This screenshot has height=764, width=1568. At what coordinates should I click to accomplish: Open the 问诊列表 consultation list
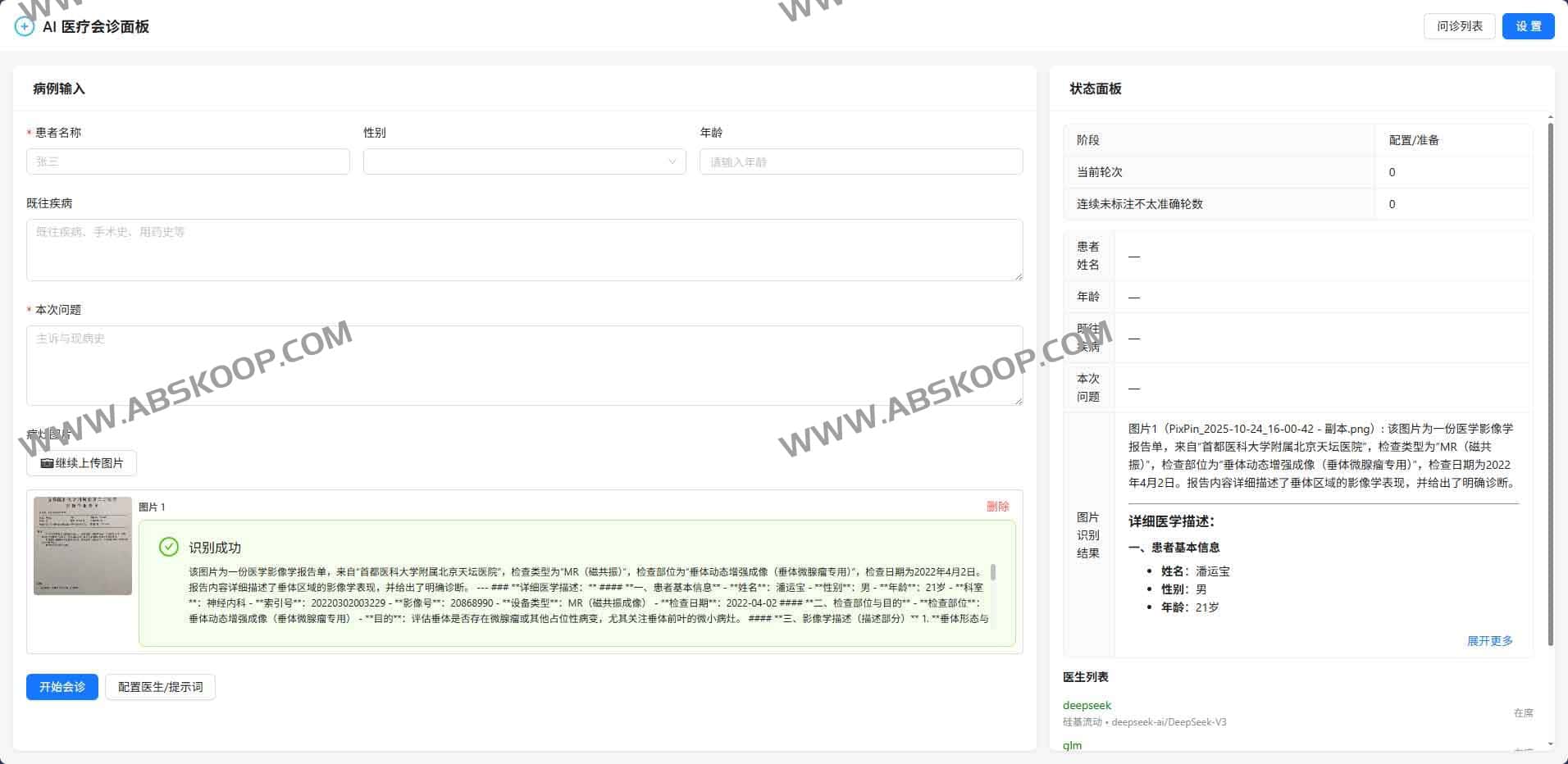pos(1459,25)
